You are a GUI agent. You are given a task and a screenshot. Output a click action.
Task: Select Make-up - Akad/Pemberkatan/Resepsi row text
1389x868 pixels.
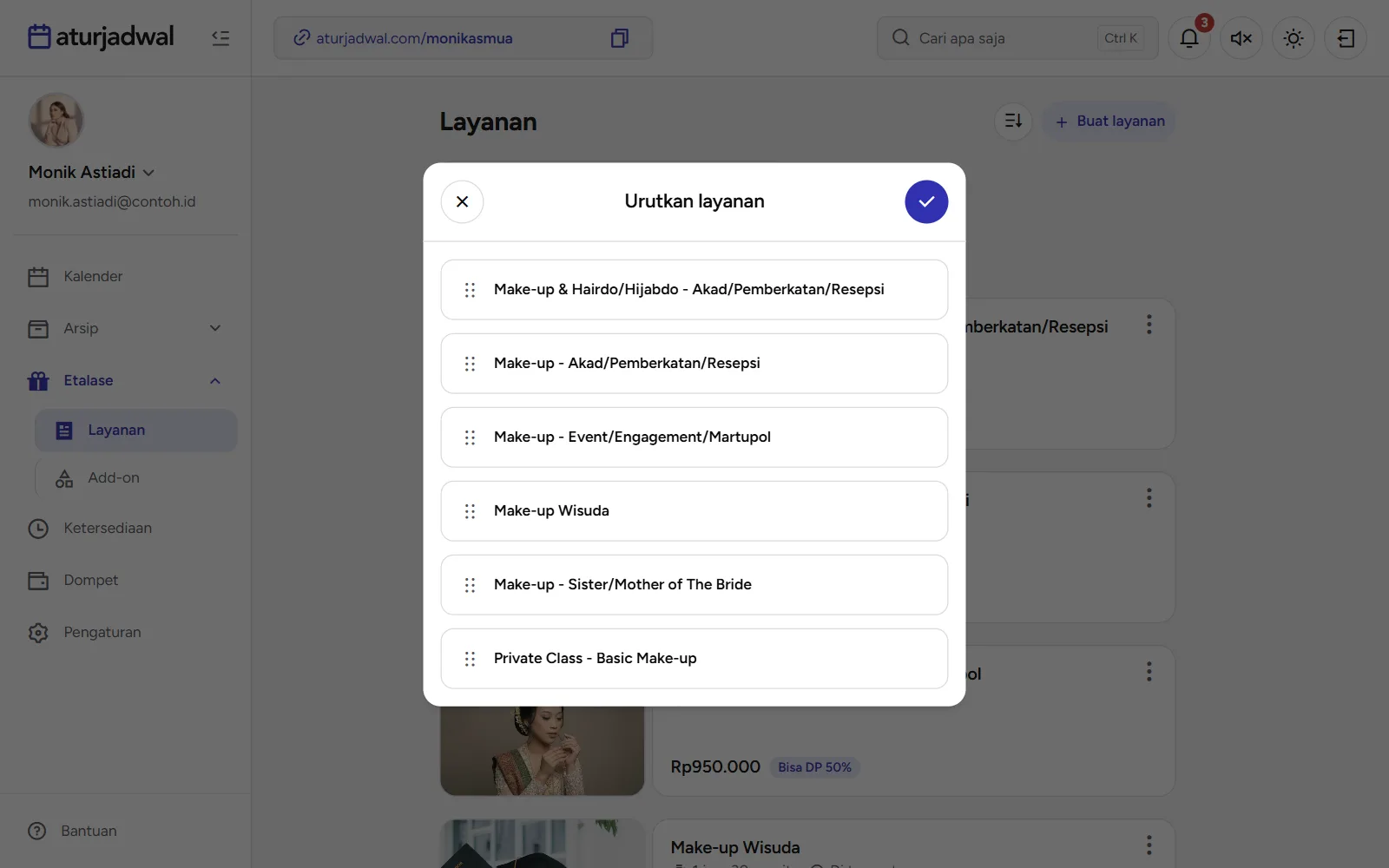pos(627,363)
